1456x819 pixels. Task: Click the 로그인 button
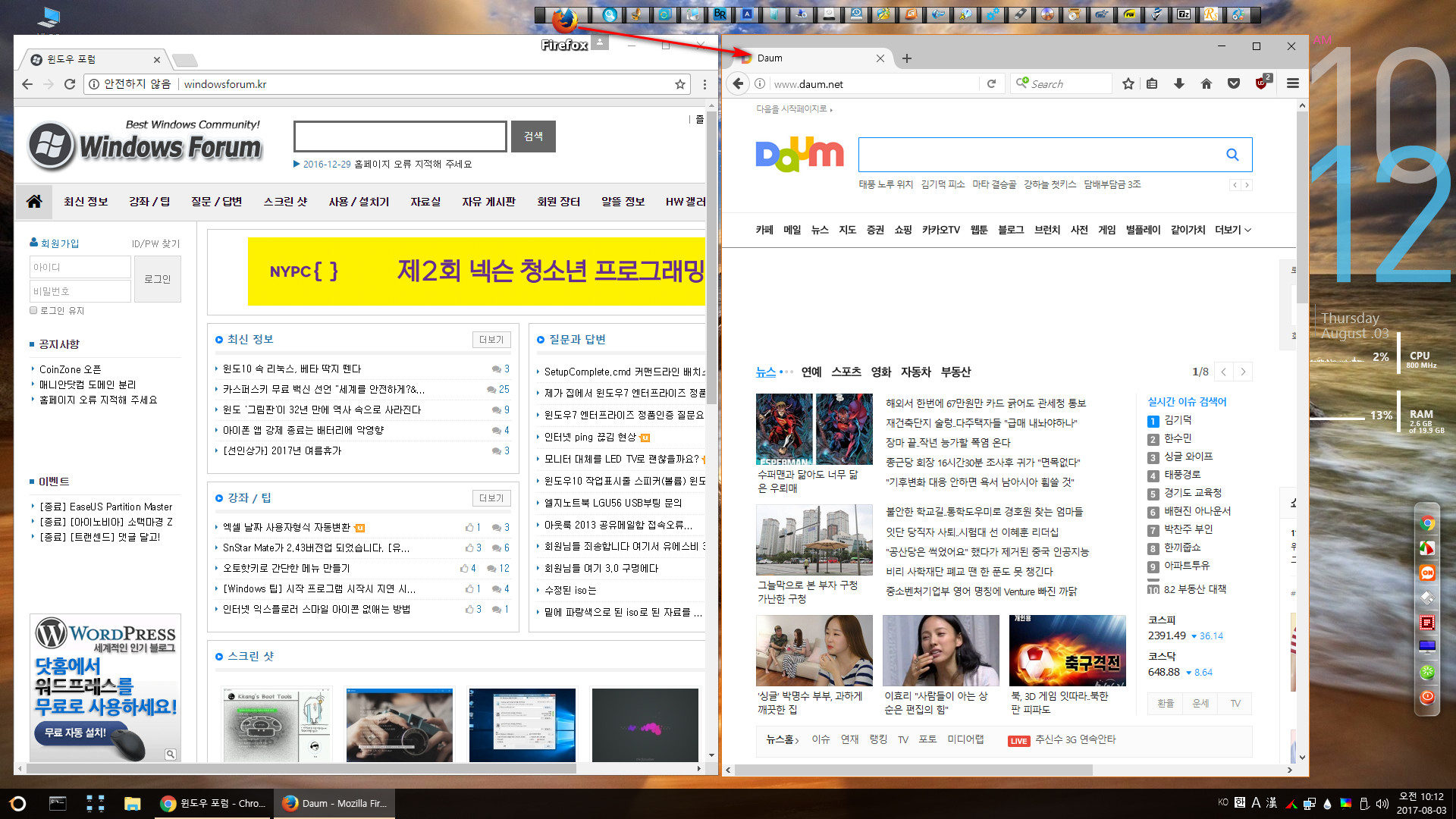(x=158, y=279)
